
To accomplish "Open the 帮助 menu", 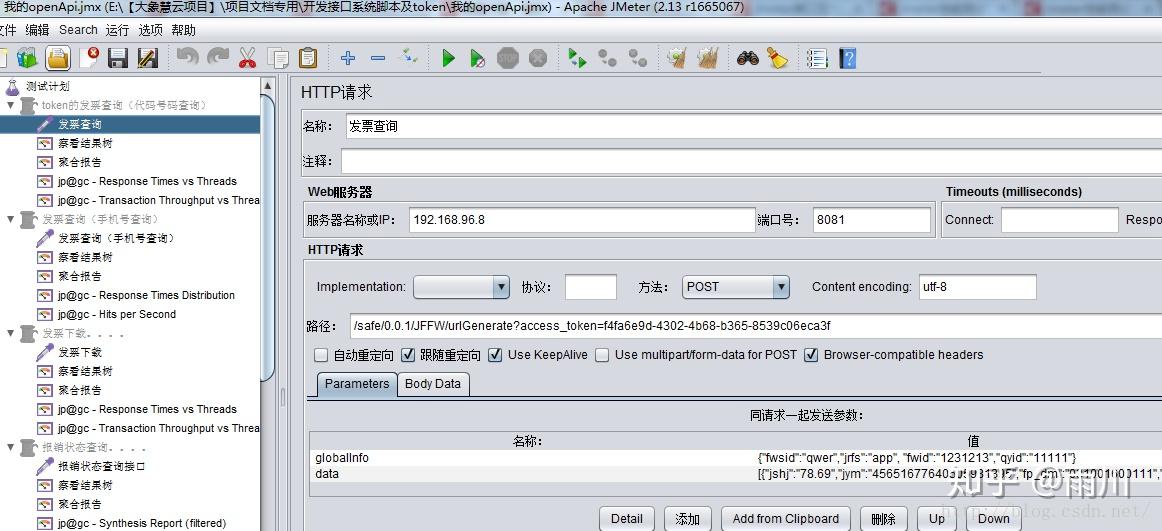I will point(184,30).
